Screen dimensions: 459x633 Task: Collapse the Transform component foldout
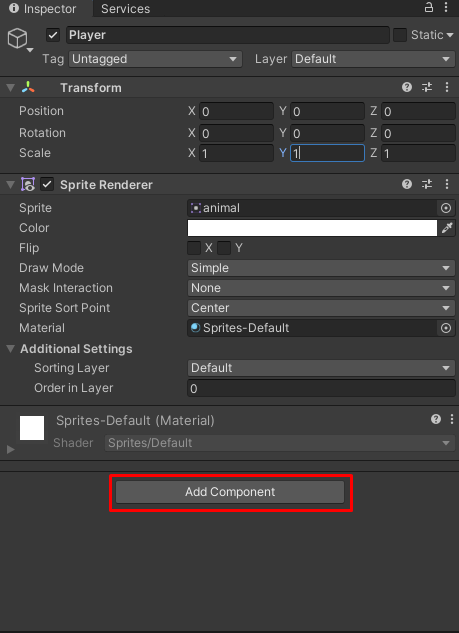click(10, 88)
